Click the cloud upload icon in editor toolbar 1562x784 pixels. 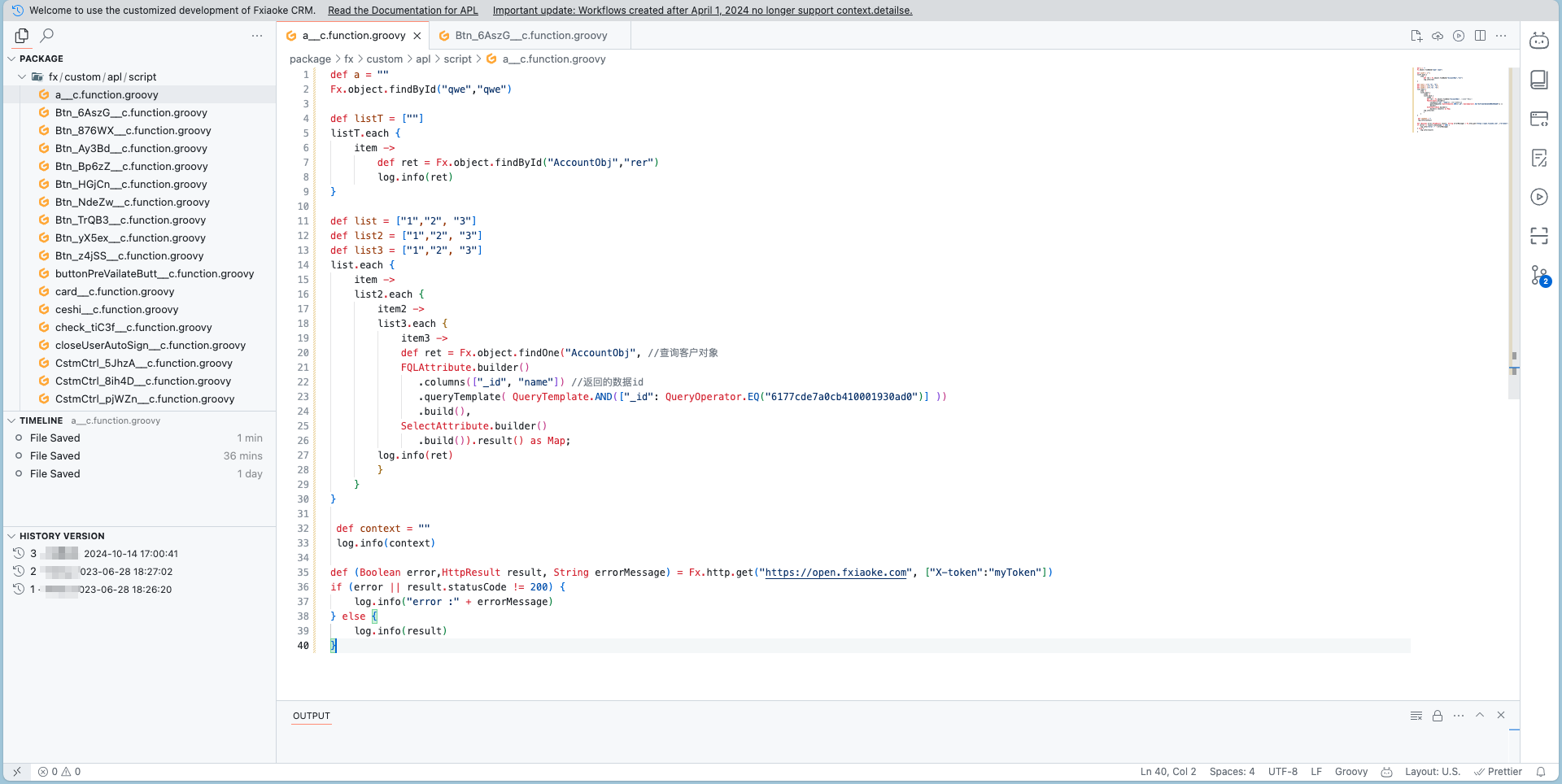point(1438,36)
